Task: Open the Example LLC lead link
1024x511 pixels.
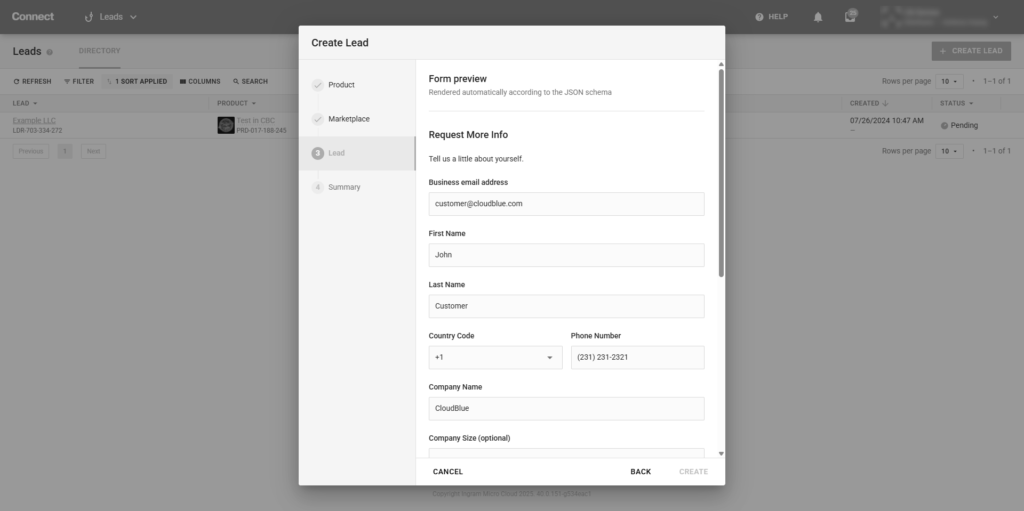Action: (x=34, y=120)
